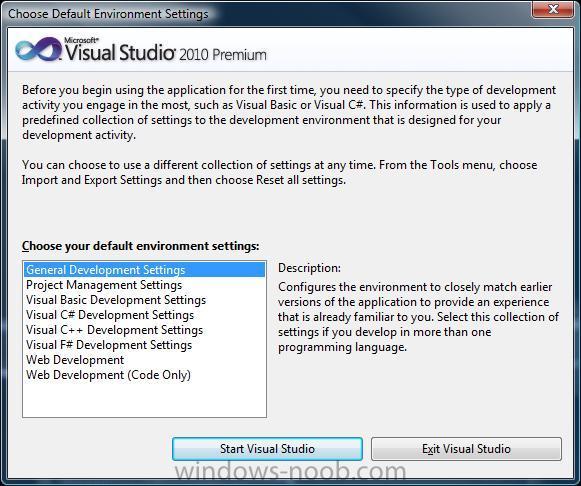Click the Start Visual Studio button
Screen dimensions: 581x486
pos(267,449)
